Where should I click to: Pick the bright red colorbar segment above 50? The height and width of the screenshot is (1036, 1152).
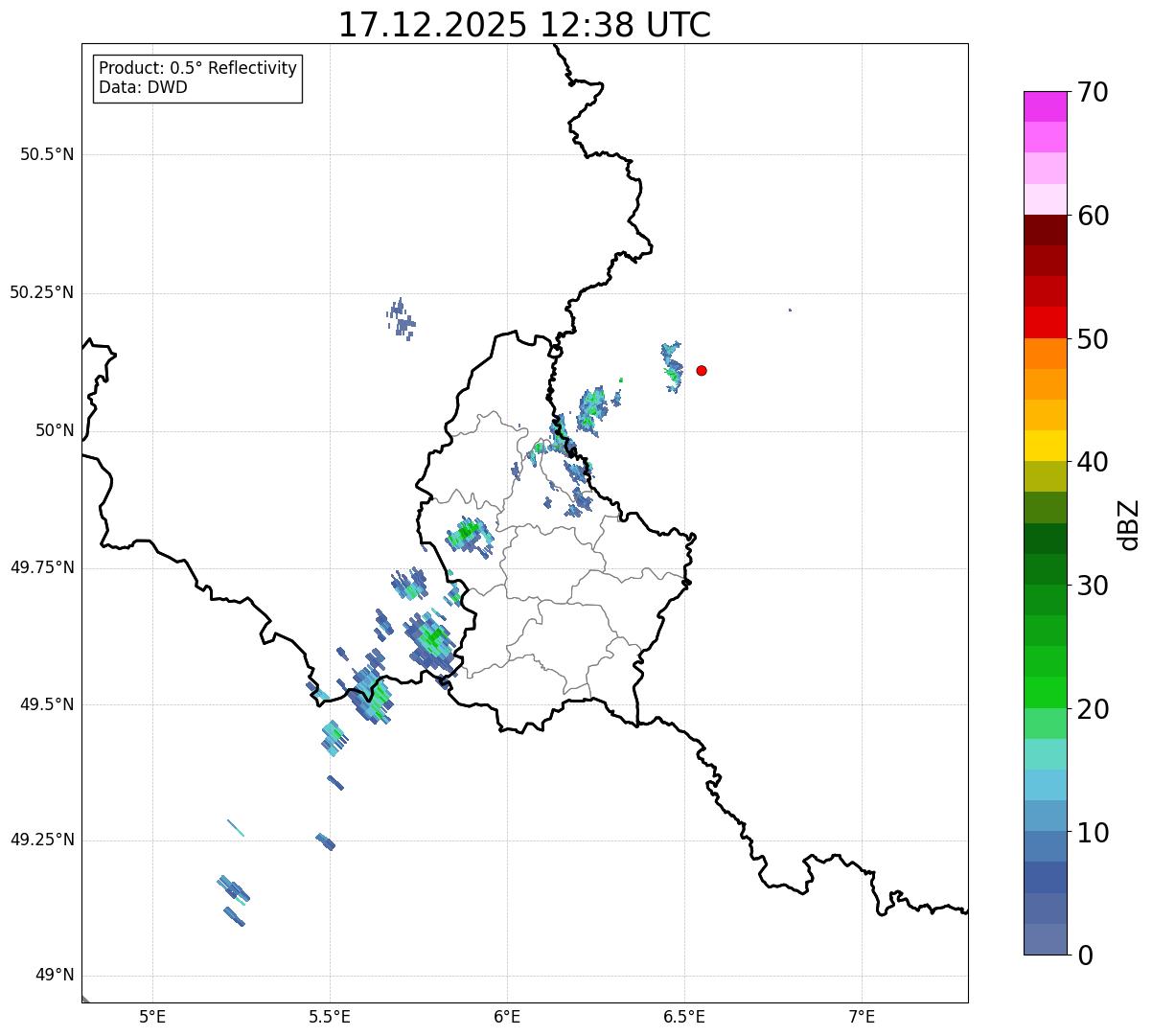tap(1046, 322)
